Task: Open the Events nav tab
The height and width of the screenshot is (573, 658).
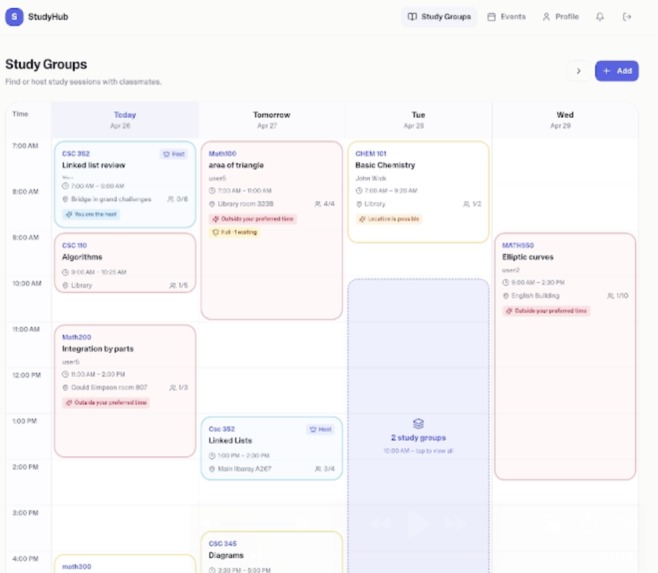Action: [x=507, y=17]
